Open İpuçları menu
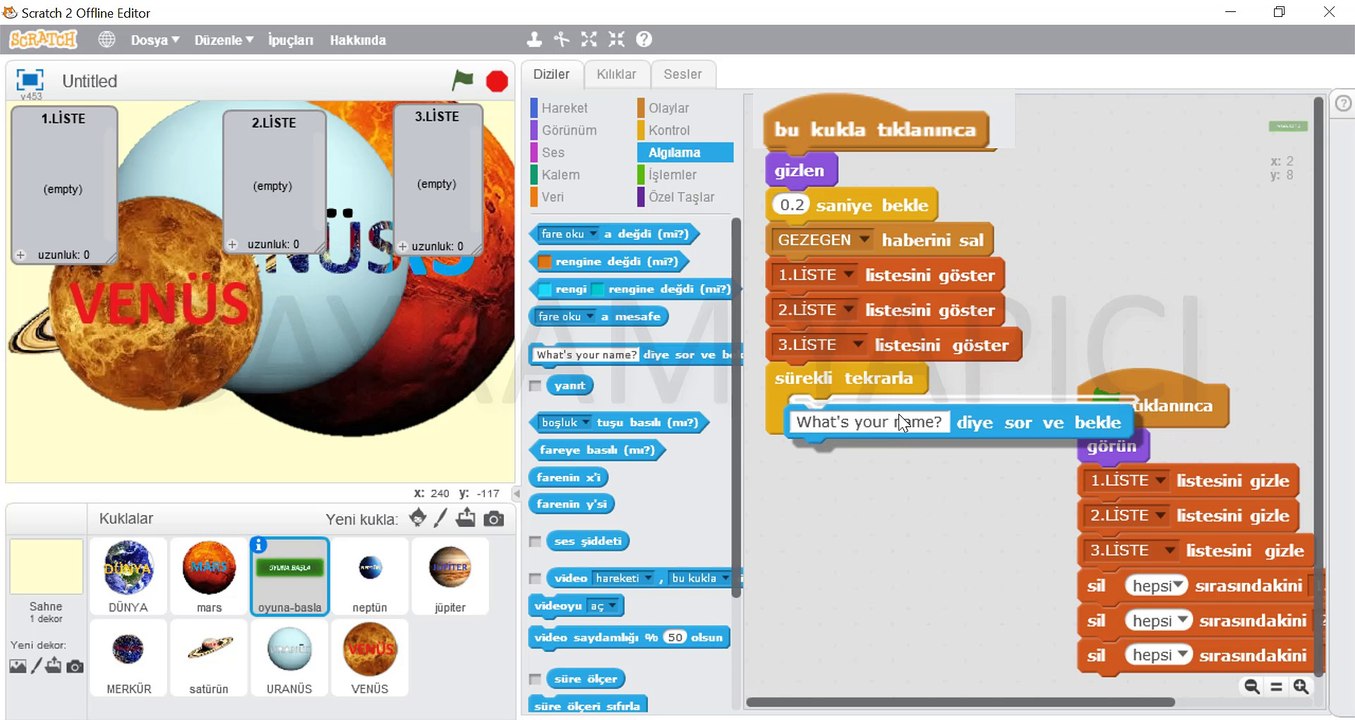1355x720 pixels. click(x=291, y=40)
